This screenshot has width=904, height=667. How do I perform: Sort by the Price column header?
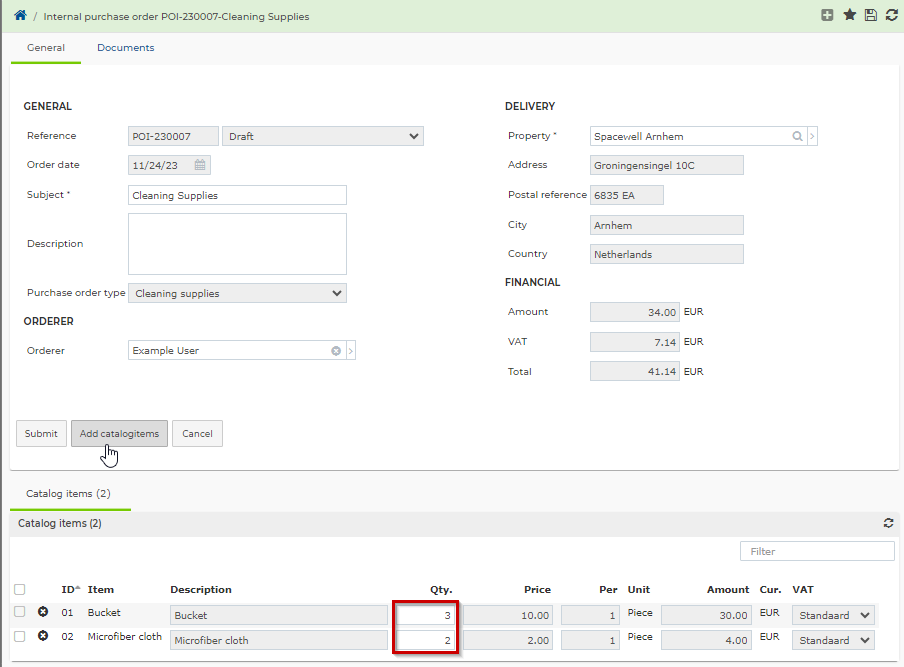[537, 589]
